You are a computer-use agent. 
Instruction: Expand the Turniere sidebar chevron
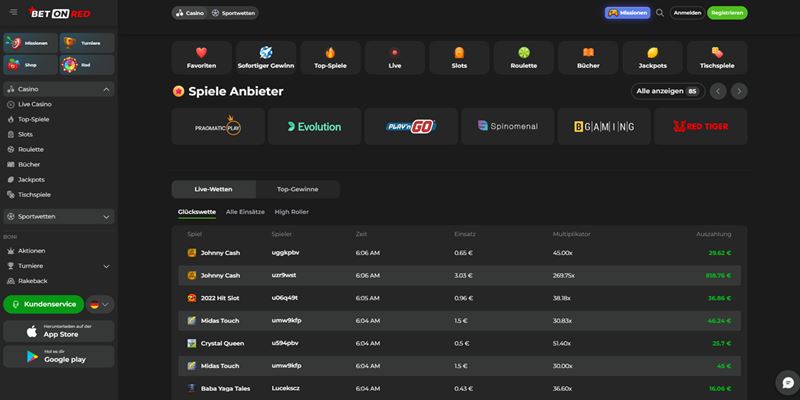(x=106, y=266)
